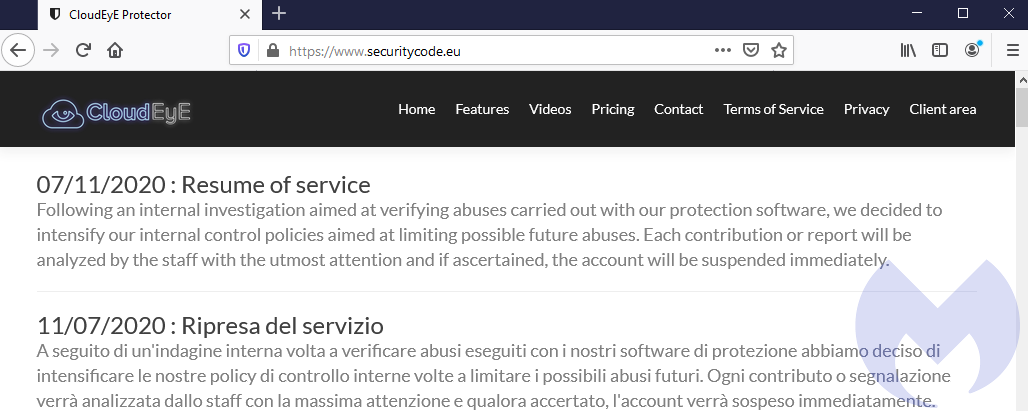Click the securitycode.eu address bar
This screenshot has height=411, width=1028.
[480, 50]
